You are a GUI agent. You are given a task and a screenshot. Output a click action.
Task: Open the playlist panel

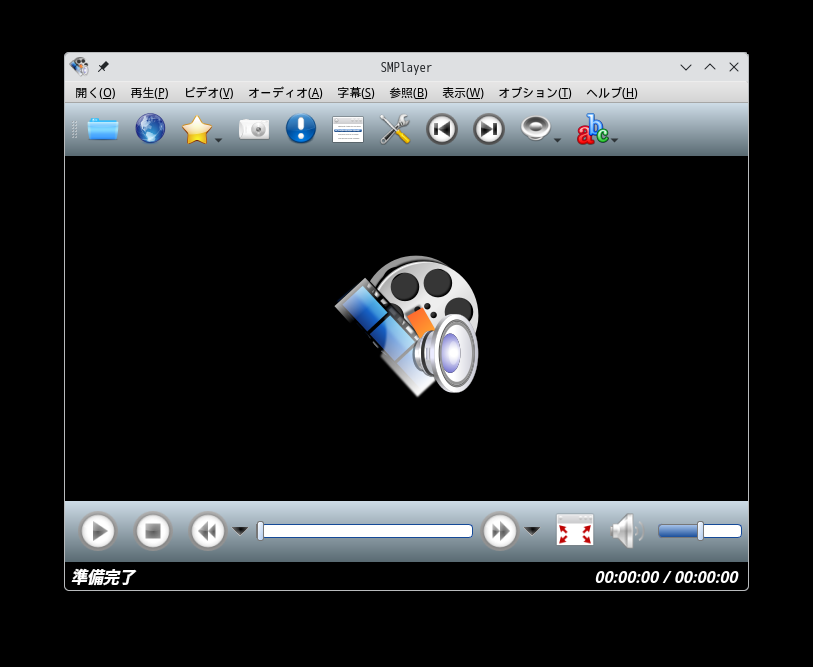coord(347,128)
